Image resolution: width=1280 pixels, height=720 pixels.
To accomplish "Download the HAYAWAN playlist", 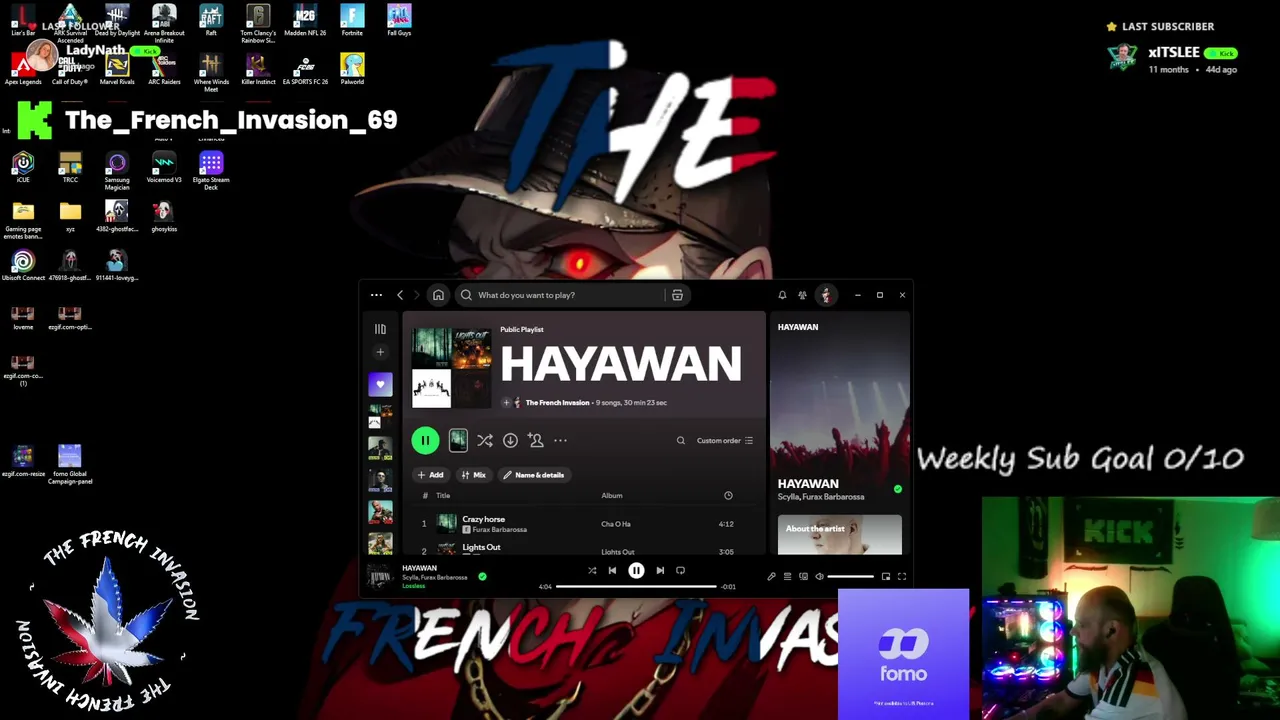I will pos(510,440).
